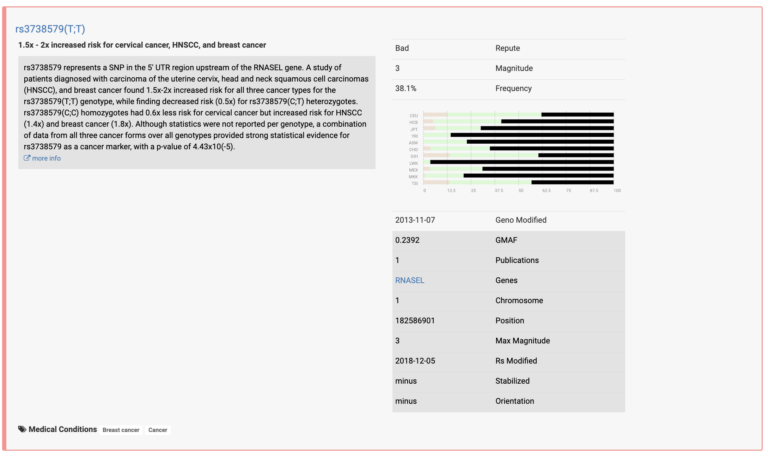
Task: Select the 'Cancer' condition tag
Action: coord(158,430)
